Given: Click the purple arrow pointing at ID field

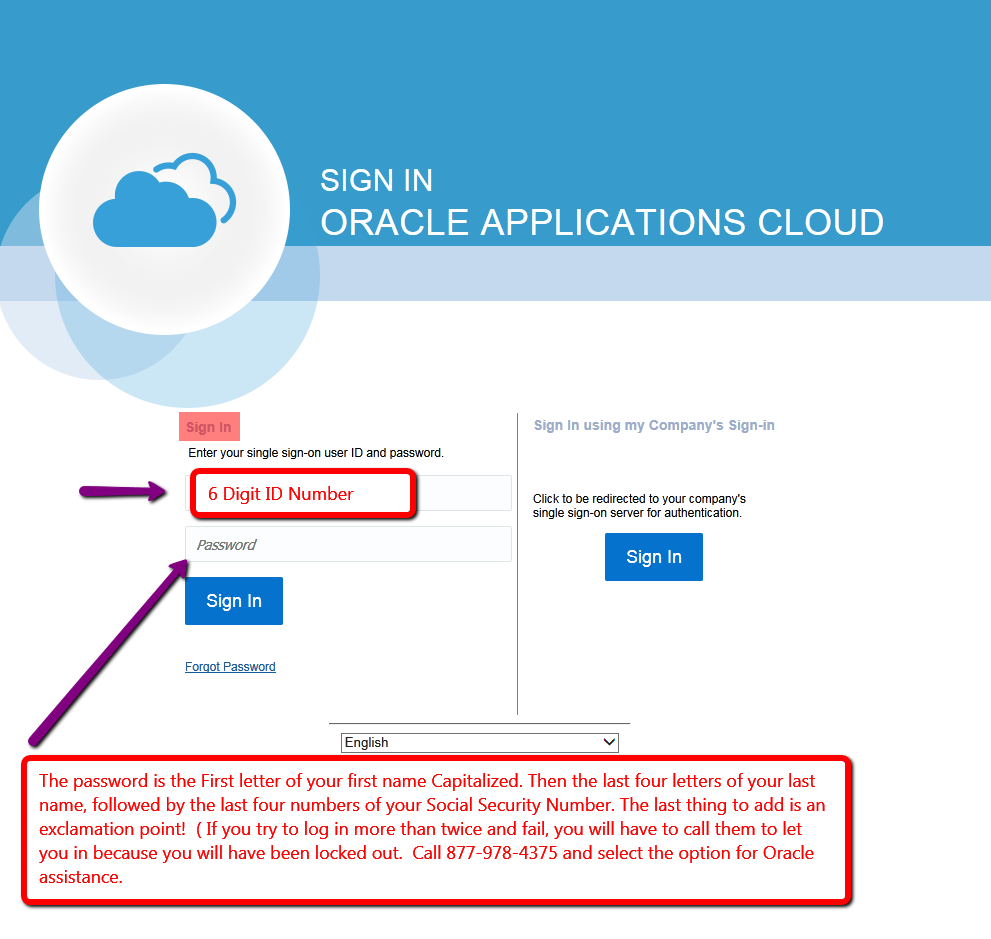Looking at the screenshot, I should coord(121,491).
